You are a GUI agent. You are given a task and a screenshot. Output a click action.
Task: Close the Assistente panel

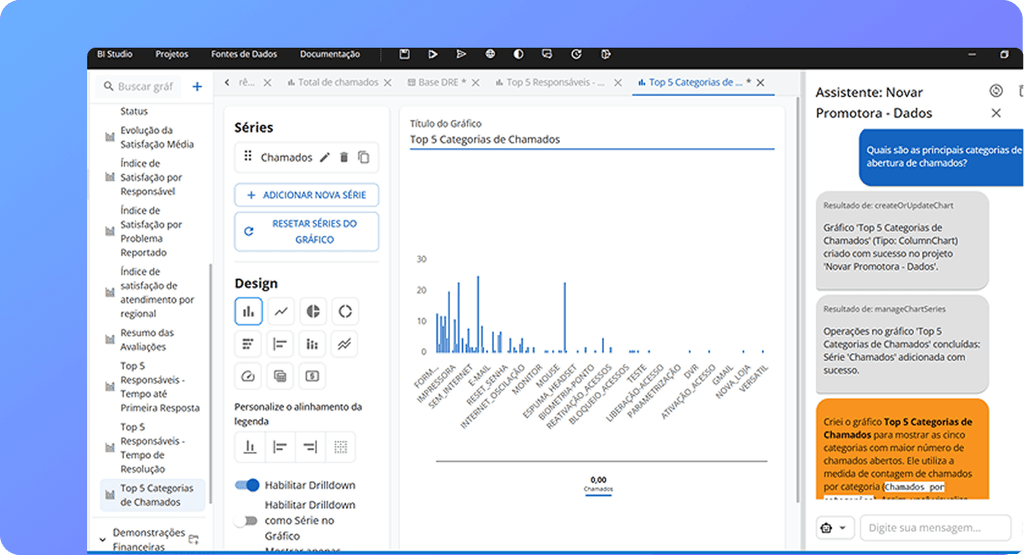point(996,113)
